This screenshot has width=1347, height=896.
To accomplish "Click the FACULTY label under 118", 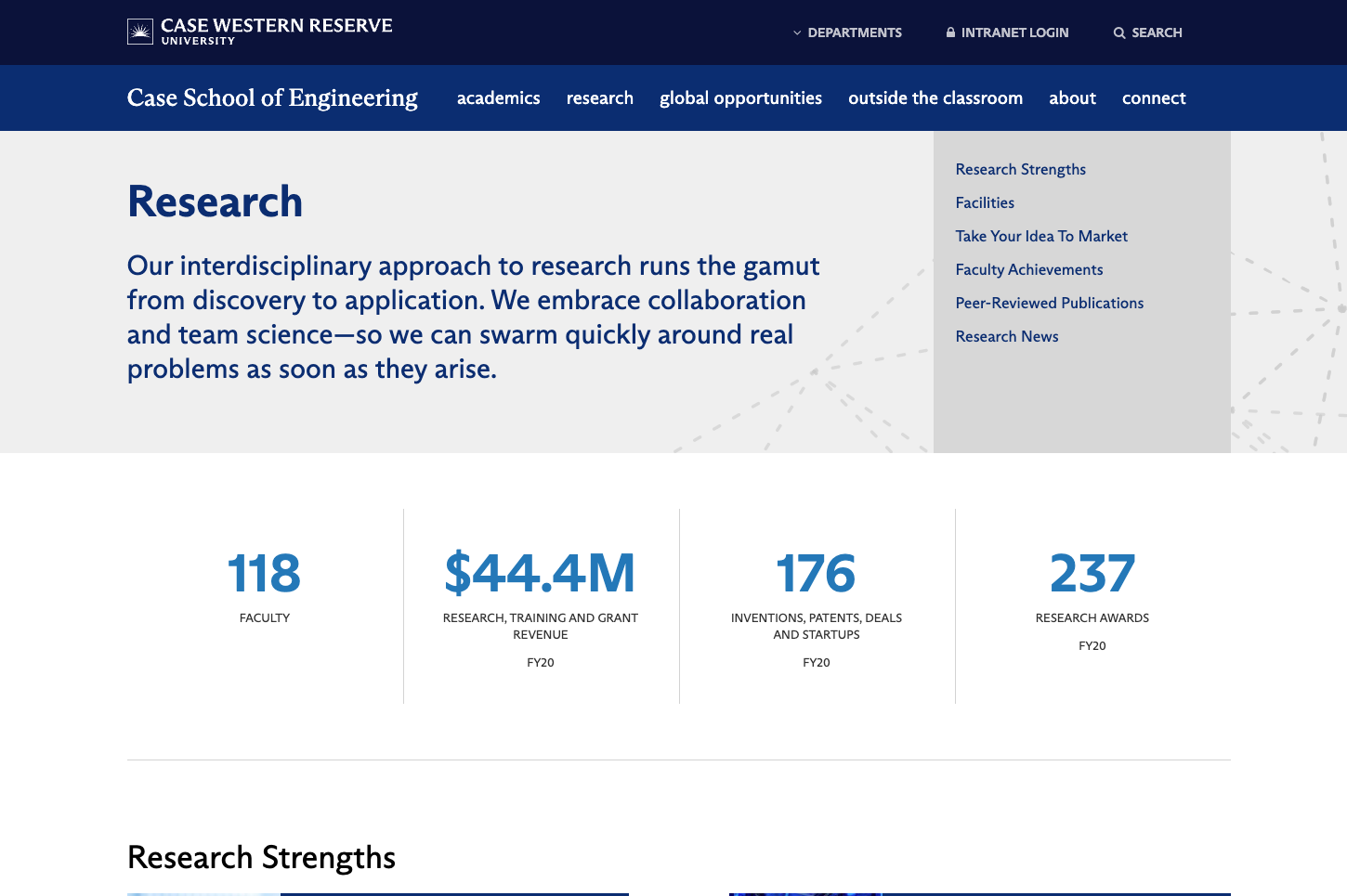I will pyautogui.click(x=265, y=617).
